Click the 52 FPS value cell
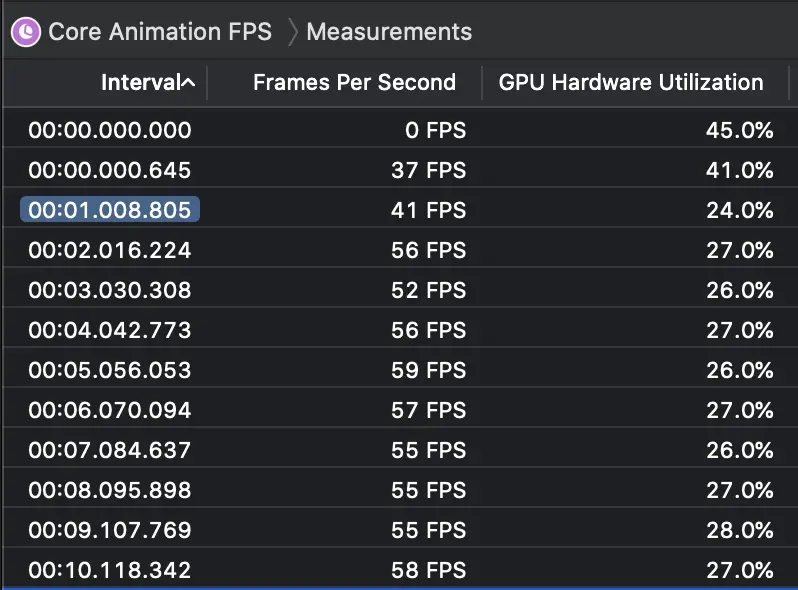 pos(428,290)
